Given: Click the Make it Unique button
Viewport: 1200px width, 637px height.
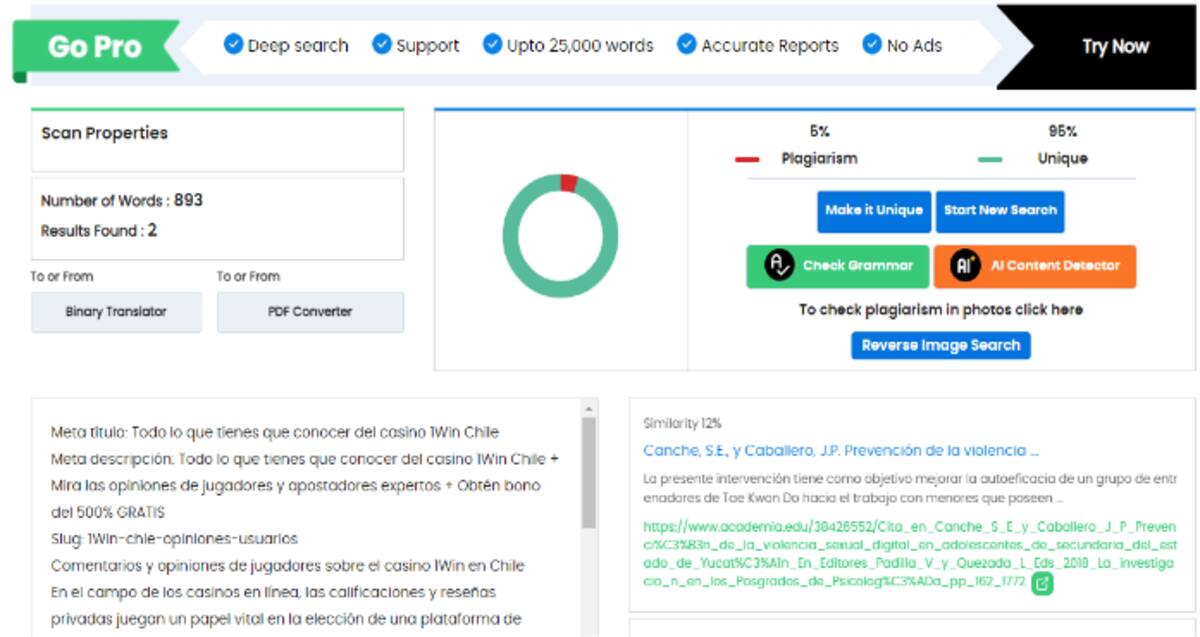Looking at the screenshot, I should pyautogui.click(x=873, y=211).
